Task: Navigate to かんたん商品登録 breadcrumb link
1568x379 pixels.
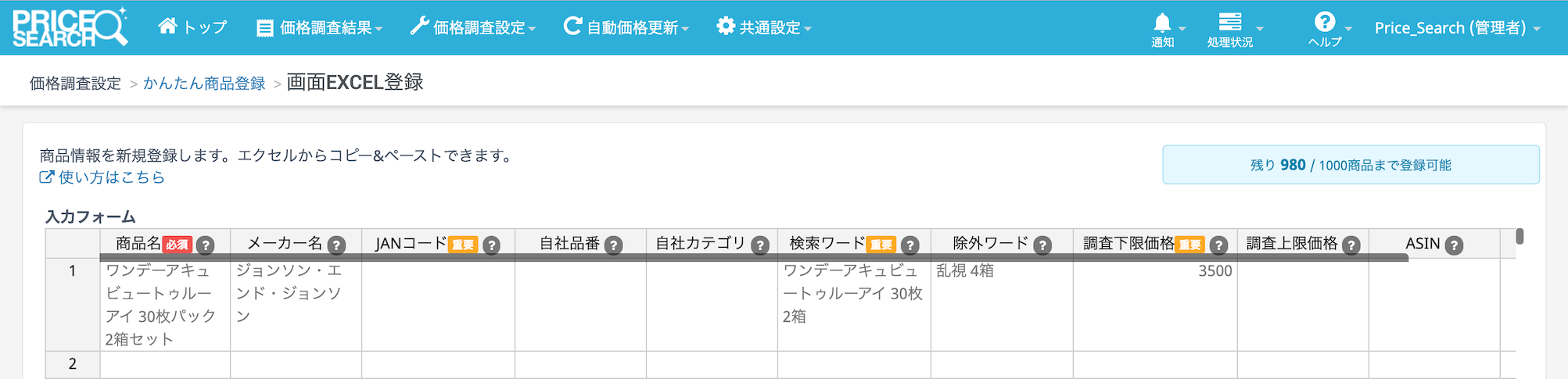Action: pos(204,84)
